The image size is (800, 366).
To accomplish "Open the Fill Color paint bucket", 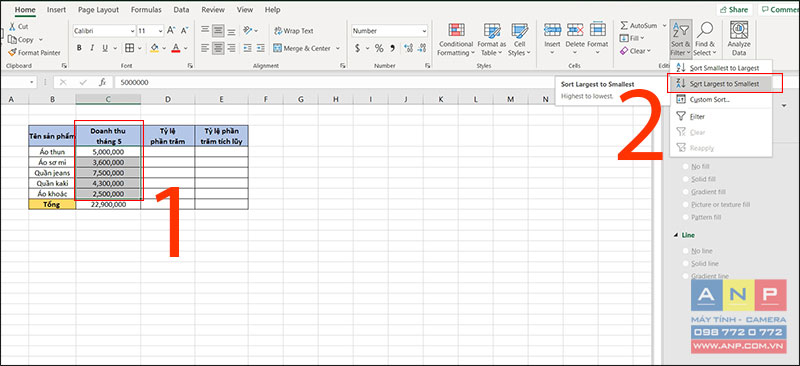I will pyautogui.click(x=155, y=48).
